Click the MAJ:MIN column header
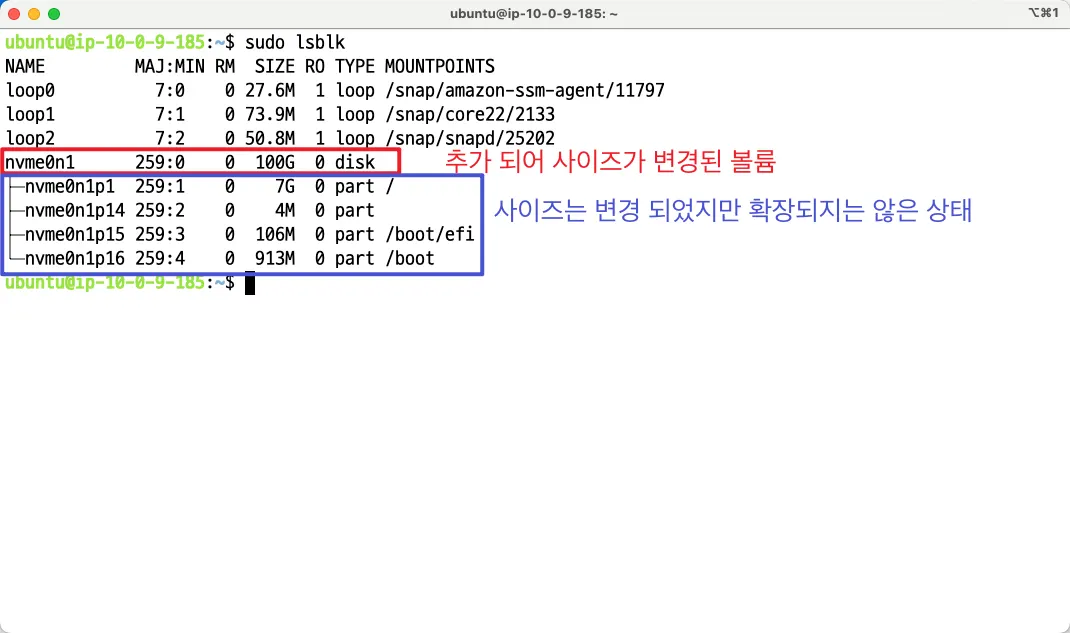1070x633 pixels. [x=169, y=66]
